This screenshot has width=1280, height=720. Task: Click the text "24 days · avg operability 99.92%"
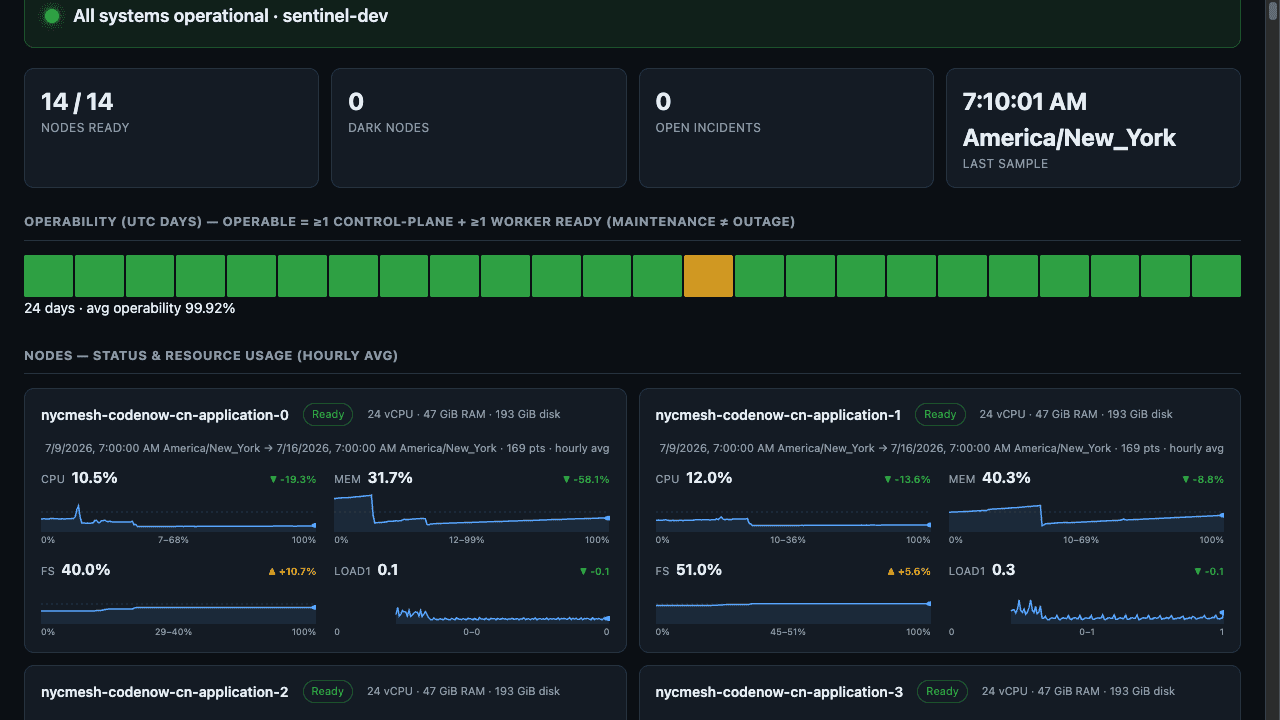130,308
